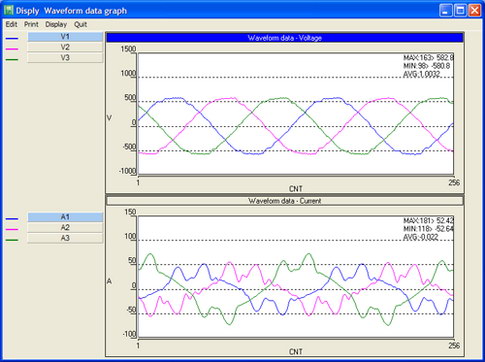The image size is (485, 362).
Task: Maximize the Waveform data graph window
Action: (460, 10)
